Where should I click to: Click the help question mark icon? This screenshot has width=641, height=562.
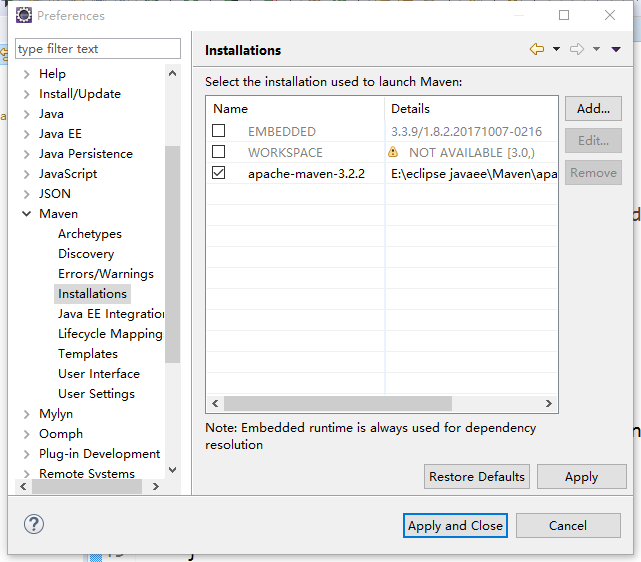34,525
